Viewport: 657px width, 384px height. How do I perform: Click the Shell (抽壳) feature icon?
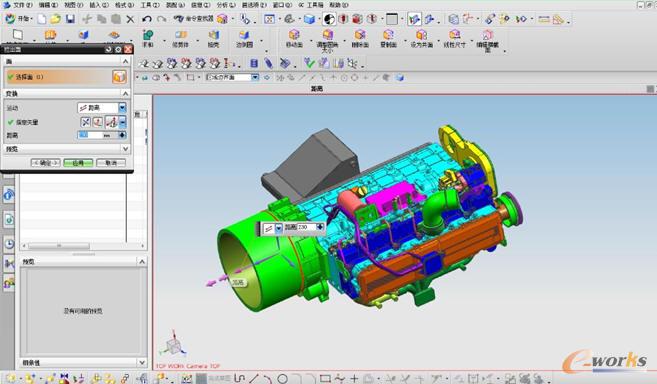(213, 39)
